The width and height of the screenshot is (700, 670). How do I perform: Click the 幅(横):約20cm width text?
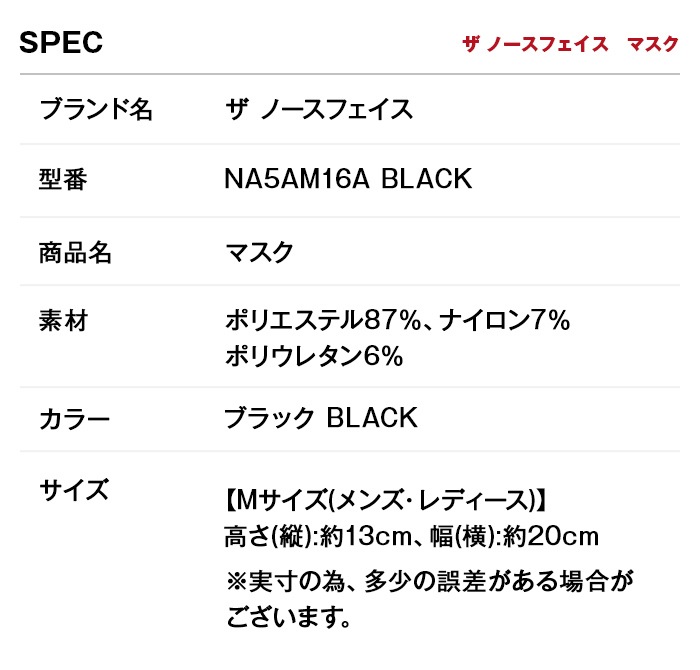515,537
